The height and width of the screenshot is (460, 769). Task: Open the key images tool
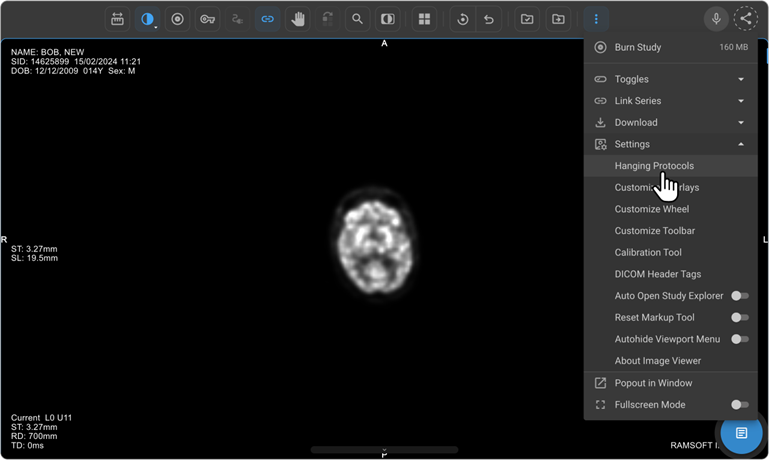207,19
